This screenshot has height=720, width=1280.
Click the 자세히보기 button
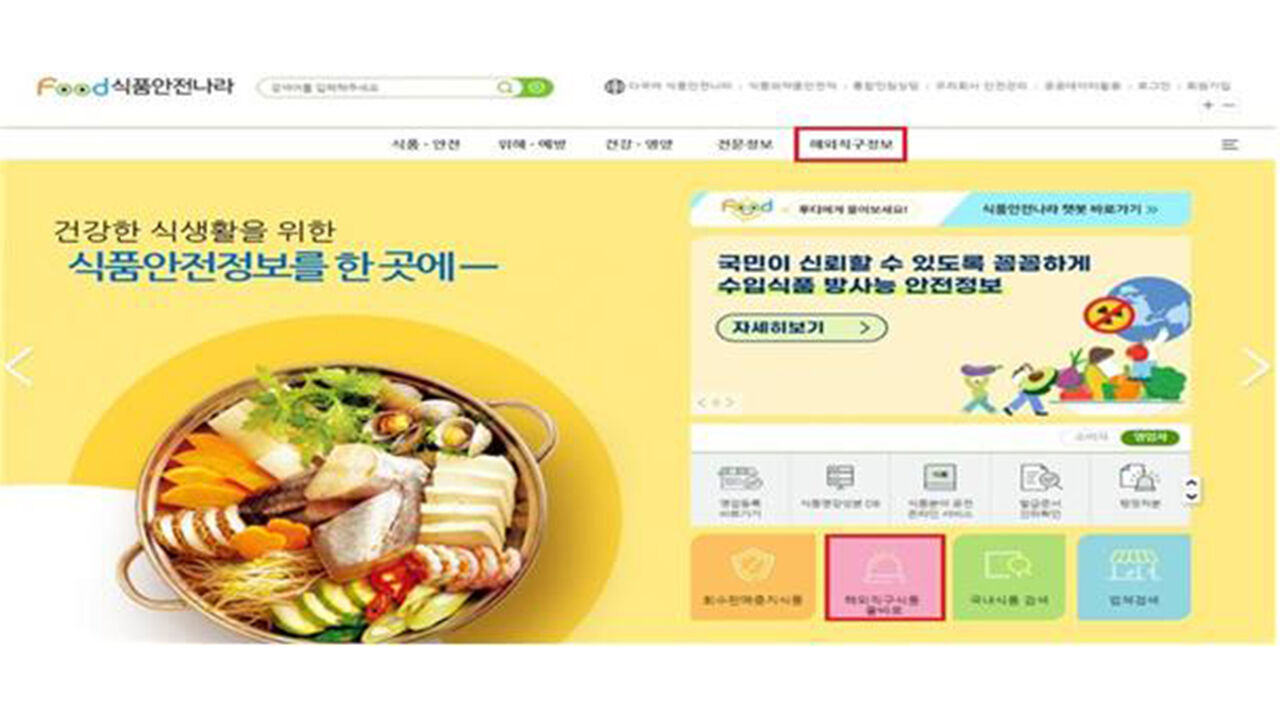coord(802,327)
